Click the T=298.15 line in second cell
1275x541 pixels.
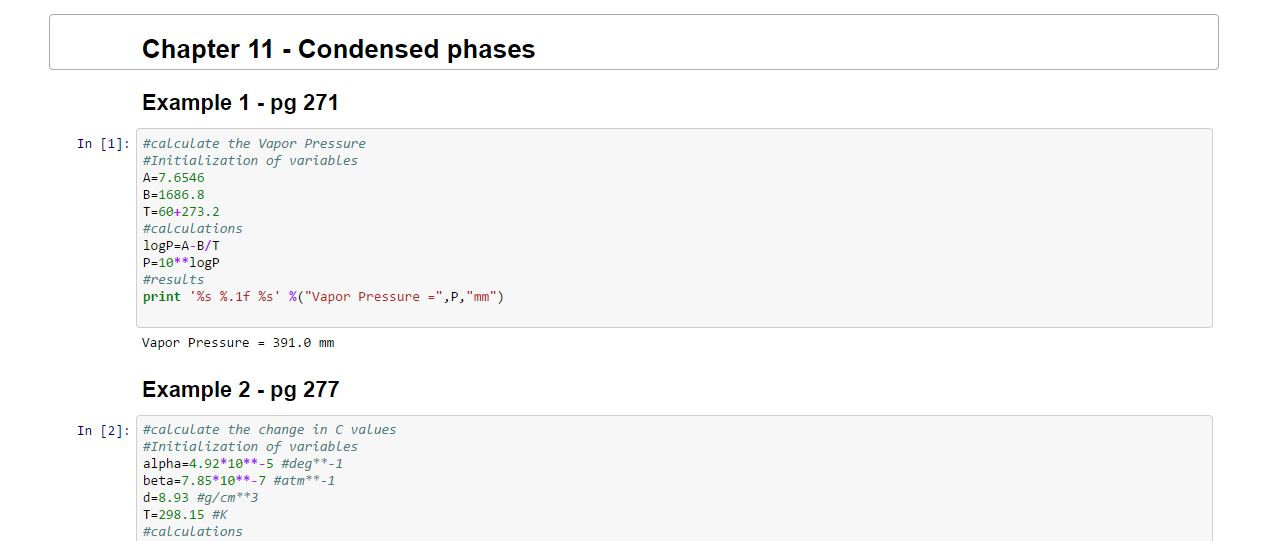pyautogui.click(x=185, y=514)
